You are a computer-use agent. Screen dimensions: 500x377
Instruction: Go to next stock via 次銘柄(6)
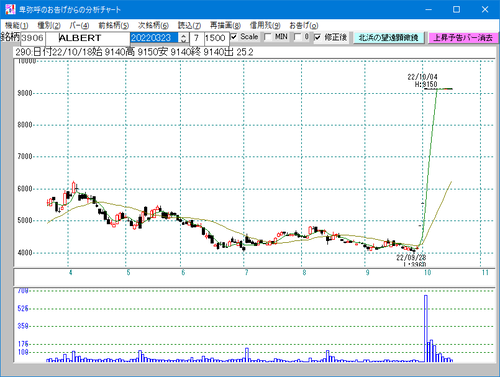153,25
